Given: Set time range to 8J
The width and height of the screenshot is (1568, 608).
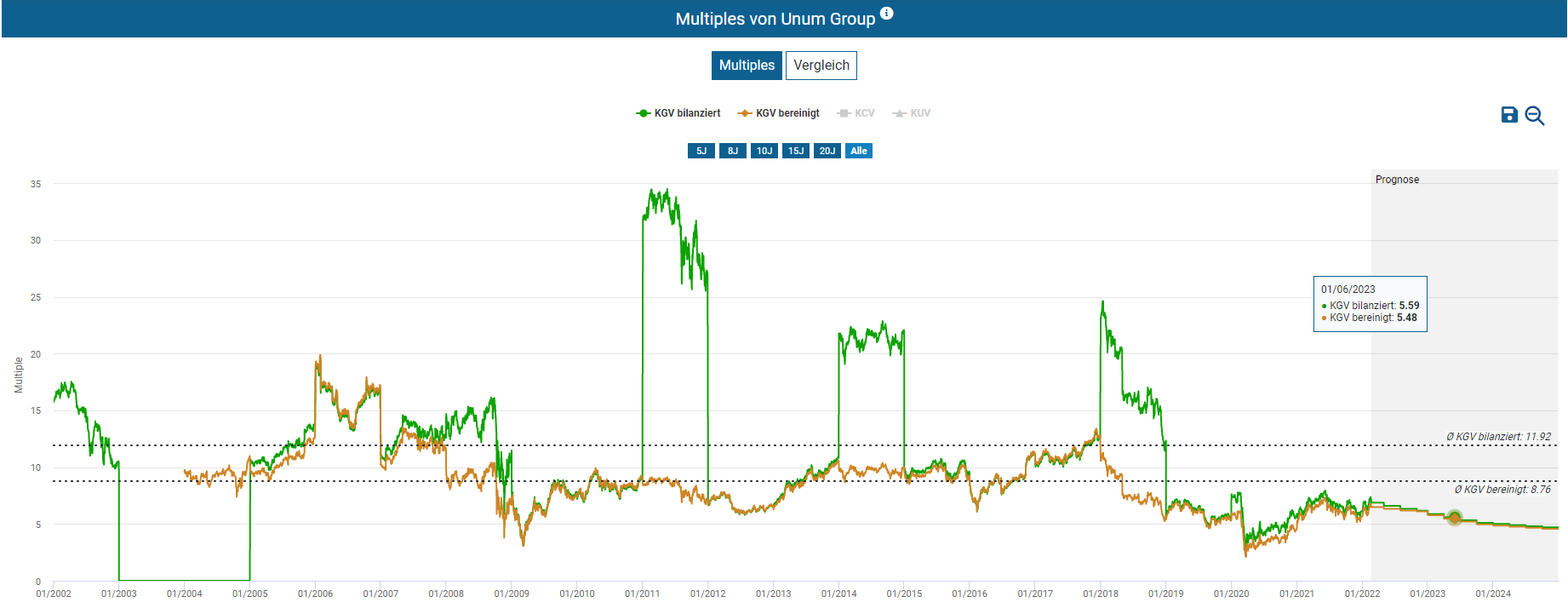Looking at the screenshot, I should pyautogui.click(x=732, y=151).
